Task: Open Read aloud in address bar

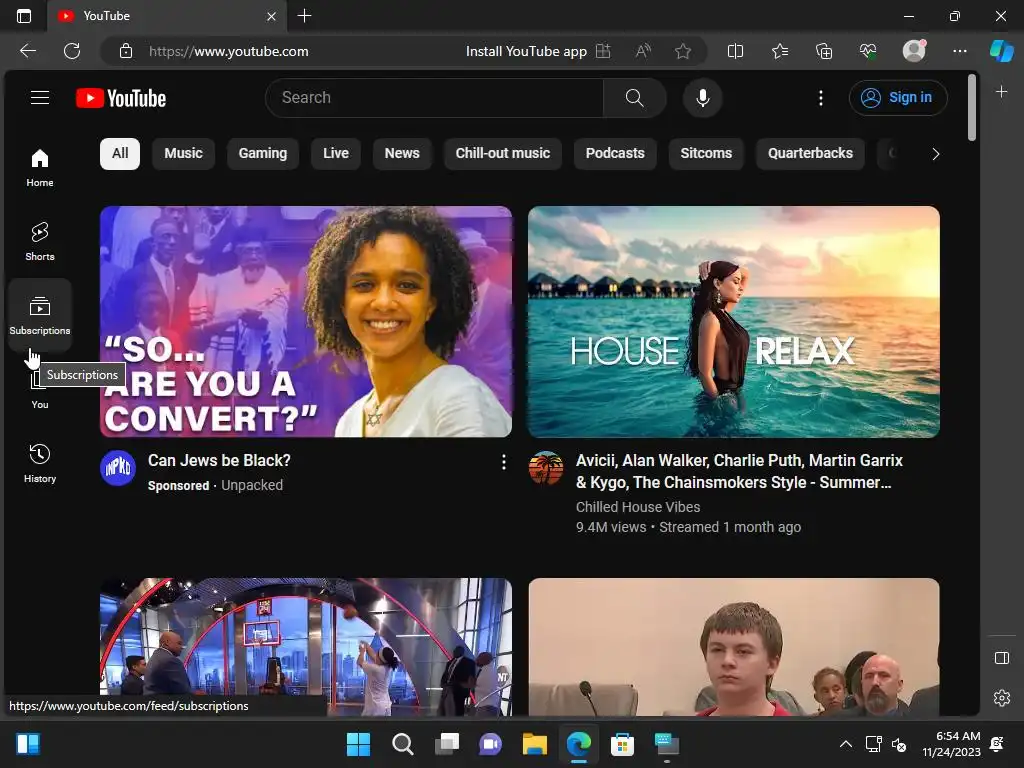Action: 643,51
